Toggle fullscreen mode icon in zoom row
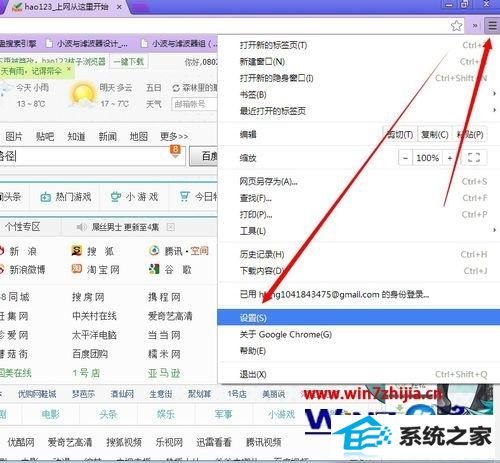 tap(474, 158)
